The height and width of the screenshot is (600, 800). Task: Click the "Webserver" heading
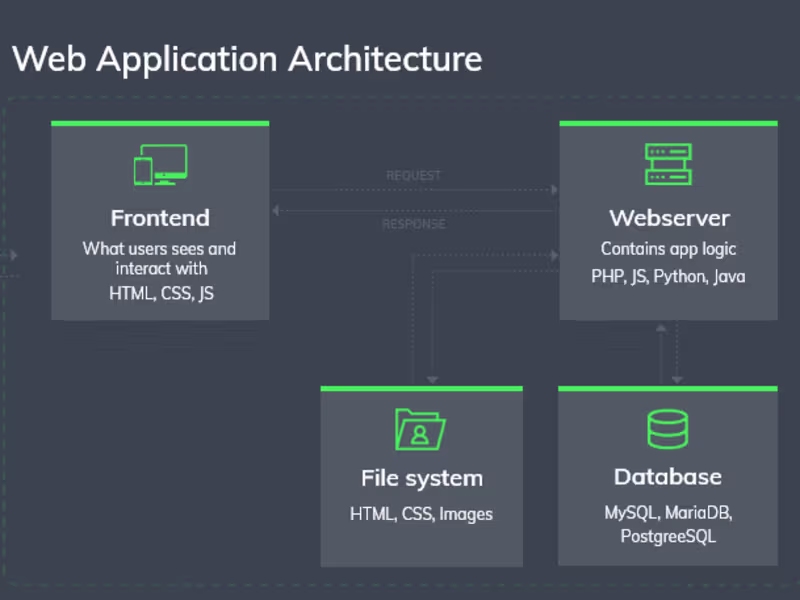669,218
